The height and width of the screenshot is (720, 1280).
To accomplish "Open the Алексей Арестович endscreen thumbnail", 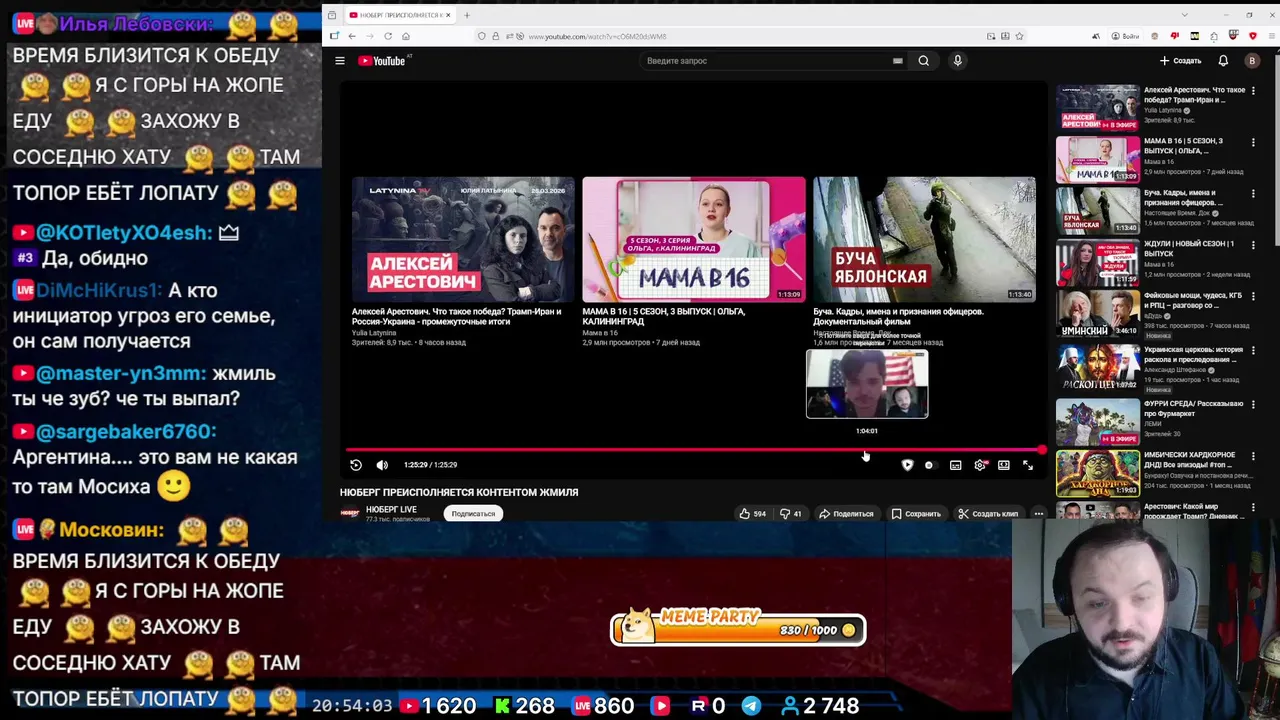I will pyautogui.click(x=463, y=239).
